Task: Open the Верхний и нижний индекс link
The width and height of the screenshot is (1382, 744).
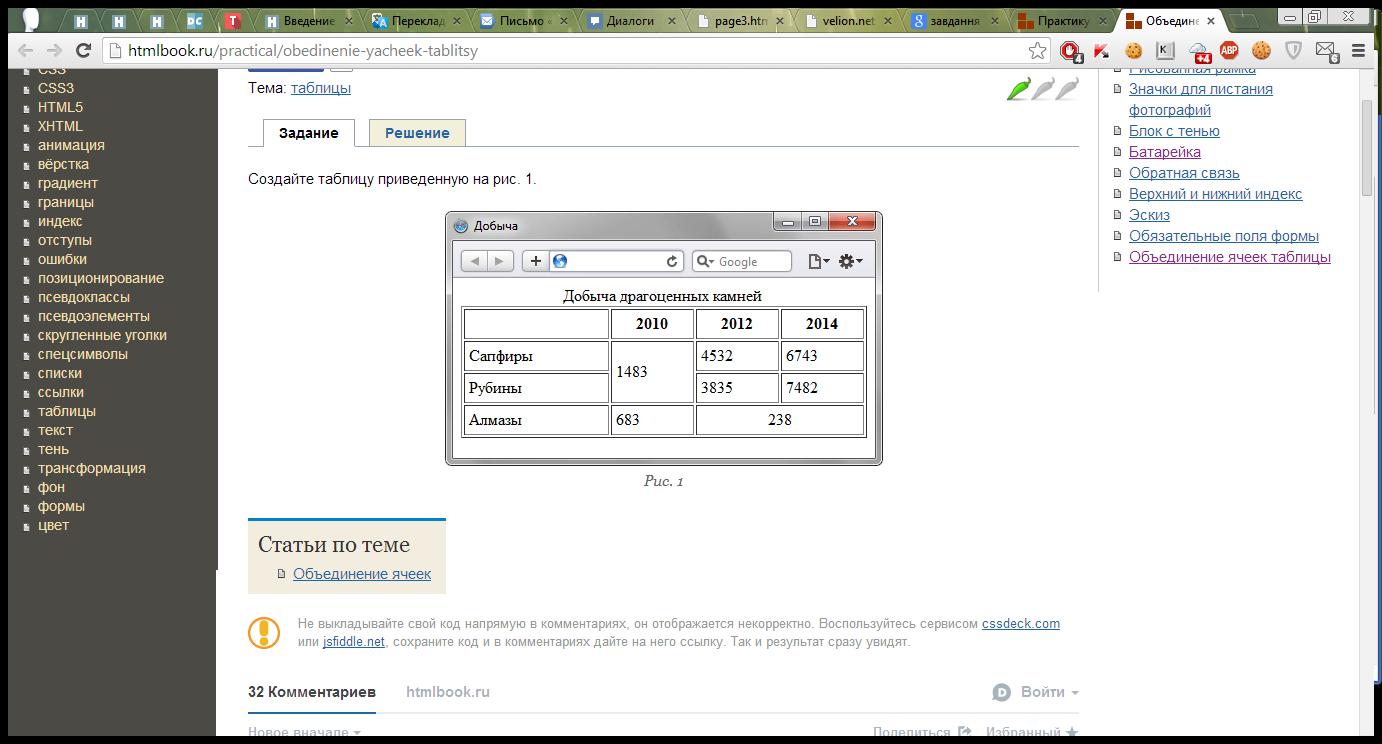Action: pyautogui.click(x=1216, y=194)
